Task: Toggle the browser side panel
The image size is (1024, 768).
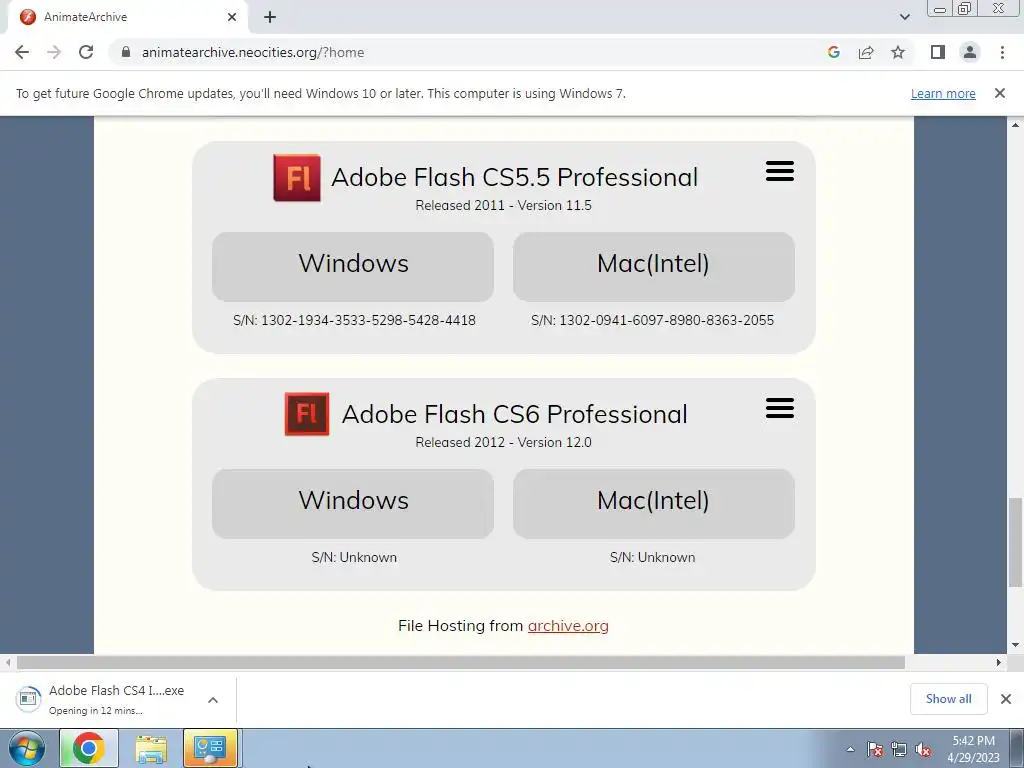Action: 938,52
